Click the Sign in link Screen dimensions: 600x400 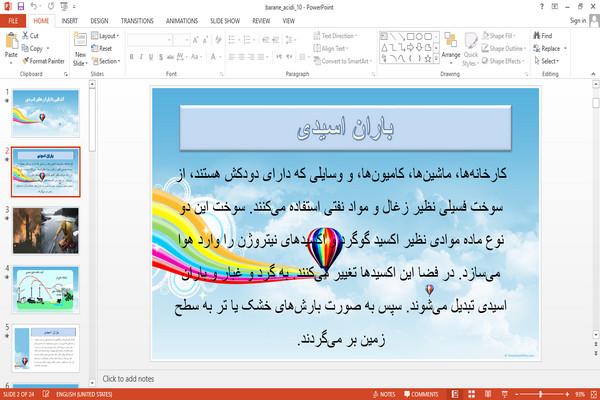pos(577,21)
